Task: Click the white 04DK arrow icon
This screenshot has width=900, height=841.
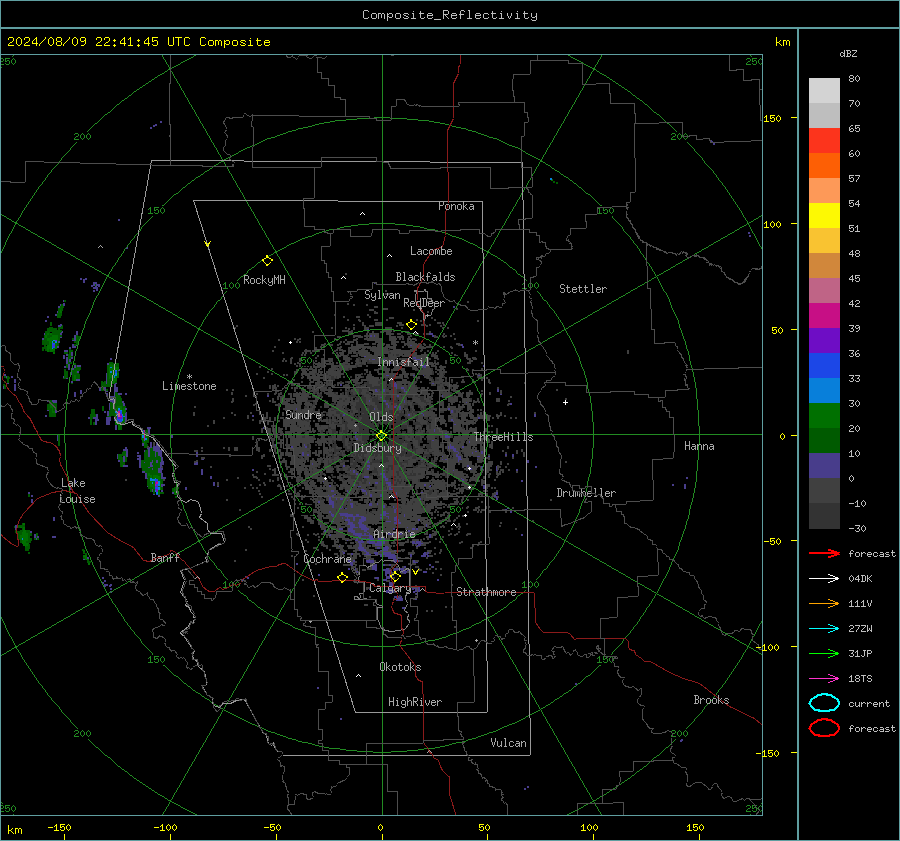Action: (824, 578)
